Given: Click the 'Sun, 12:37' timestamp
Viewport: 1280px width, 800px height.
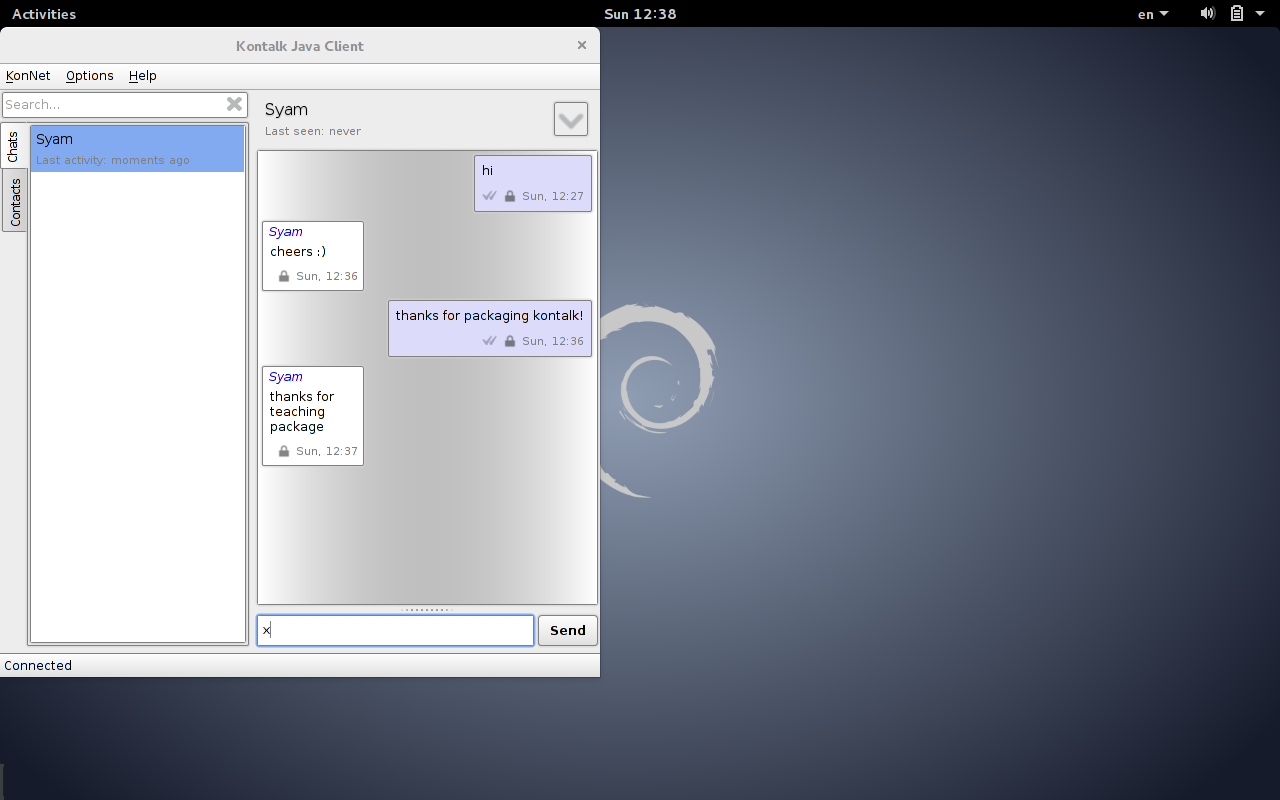Looking at the screenshot, I should [x=327, y=451].
